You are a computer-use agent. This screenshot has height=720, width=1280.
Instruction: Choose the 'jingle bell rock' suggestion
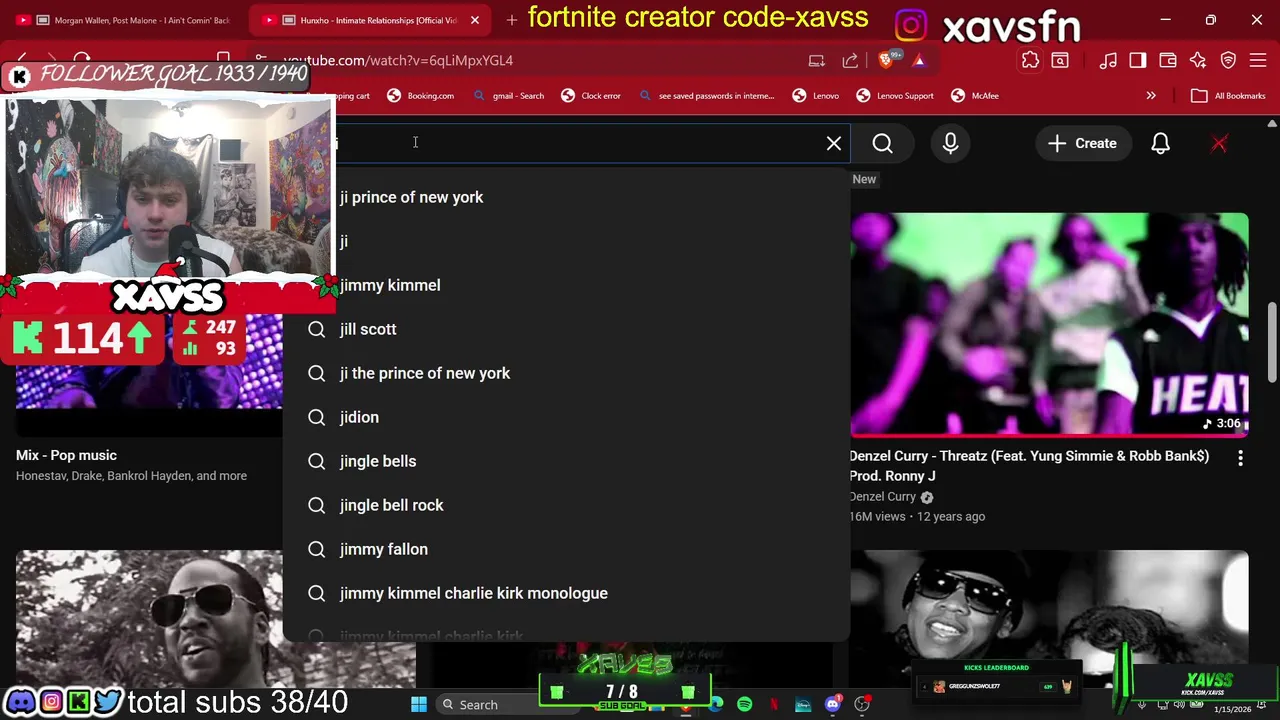(x=566, y=505)
